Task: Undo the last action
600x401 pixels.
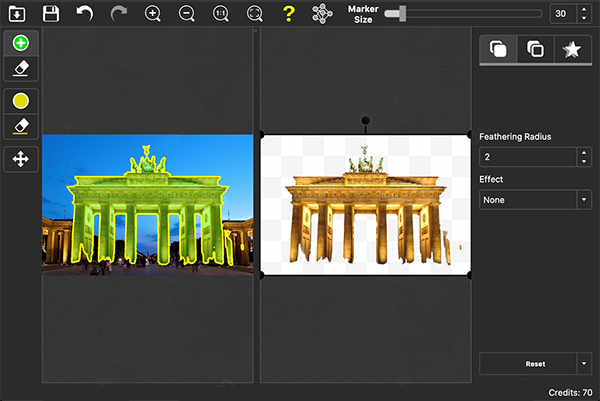Action: pos(85,13)
